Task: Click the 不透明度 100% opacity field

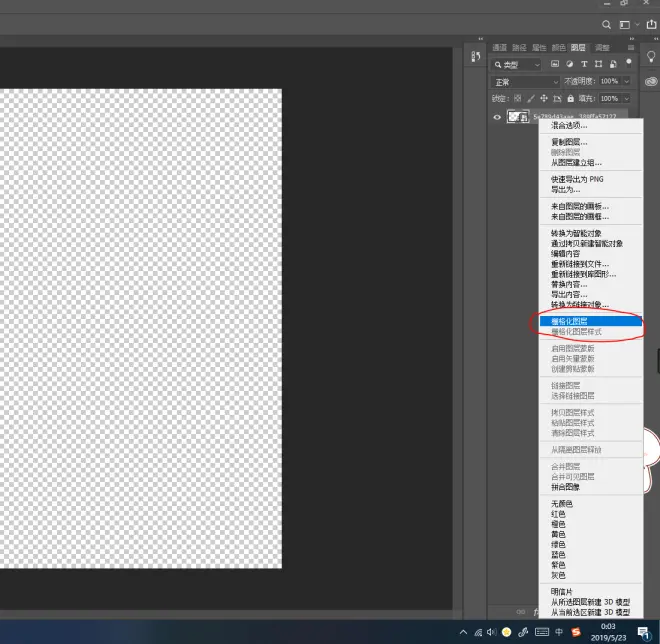Action: point(609,81)
